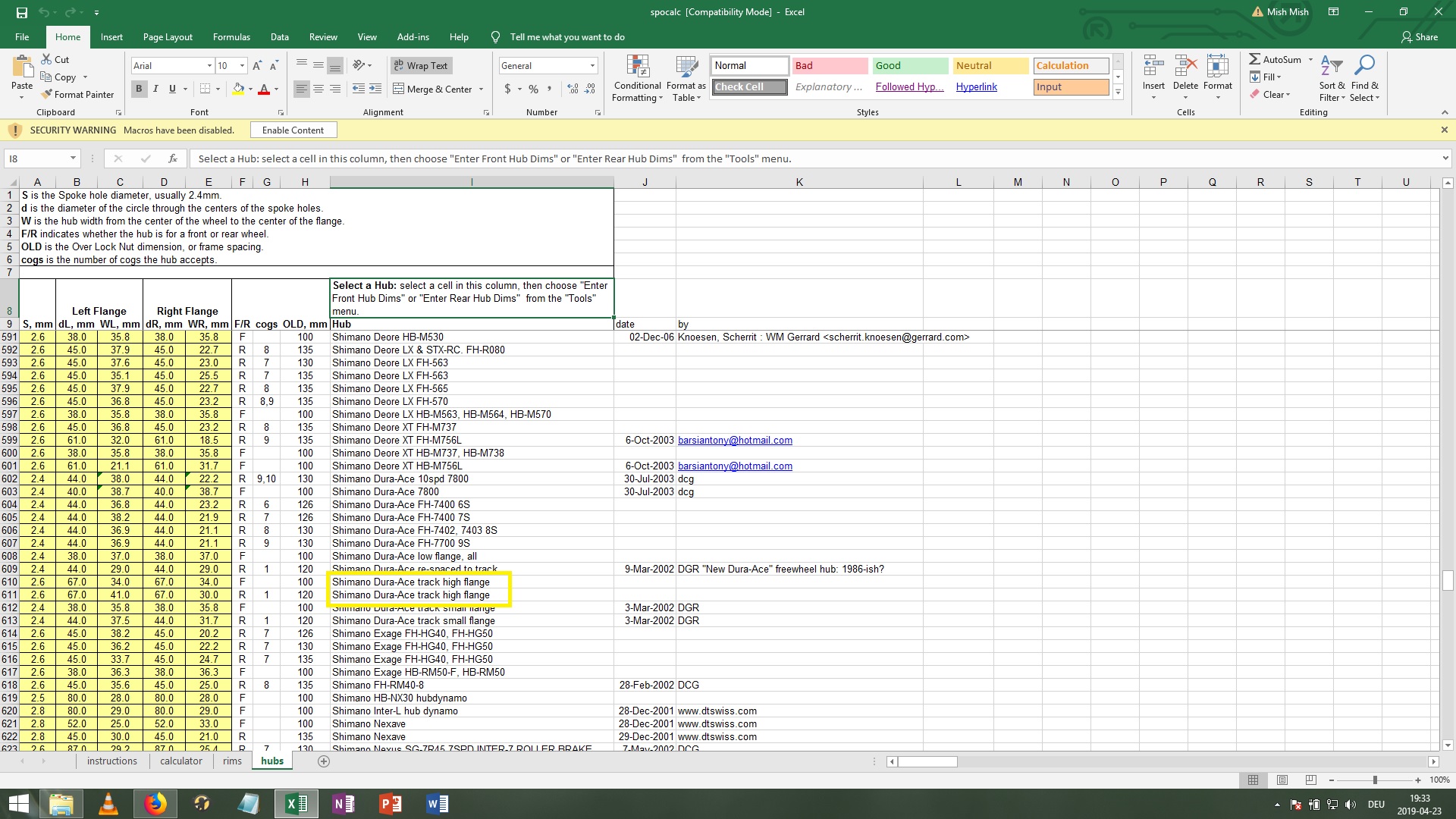Set Center horizontal alignment
Viewport: 1456px width, 819px height.
318,89
